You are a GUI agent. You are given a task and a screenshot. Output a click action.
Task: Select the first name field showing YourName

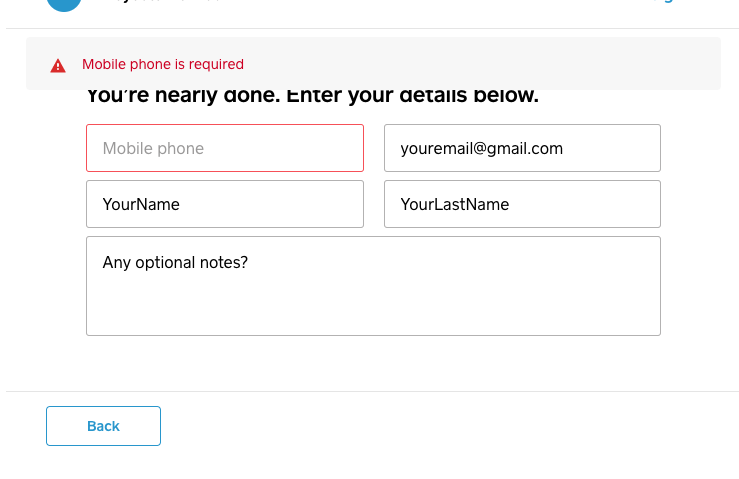coord(225,204)
